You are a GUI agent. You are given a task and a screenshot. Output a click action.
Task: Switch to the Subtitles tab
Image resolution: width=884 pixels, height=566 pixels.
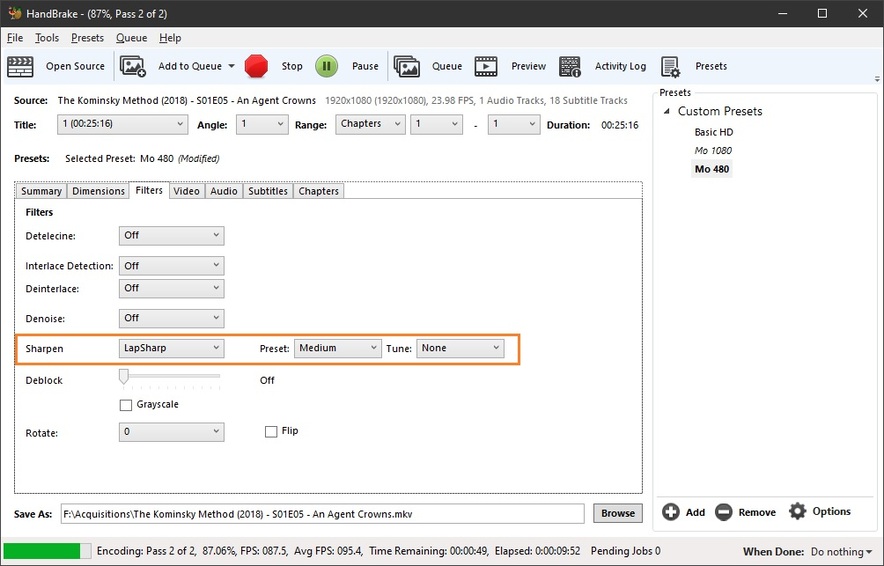(x=268, y=191)
